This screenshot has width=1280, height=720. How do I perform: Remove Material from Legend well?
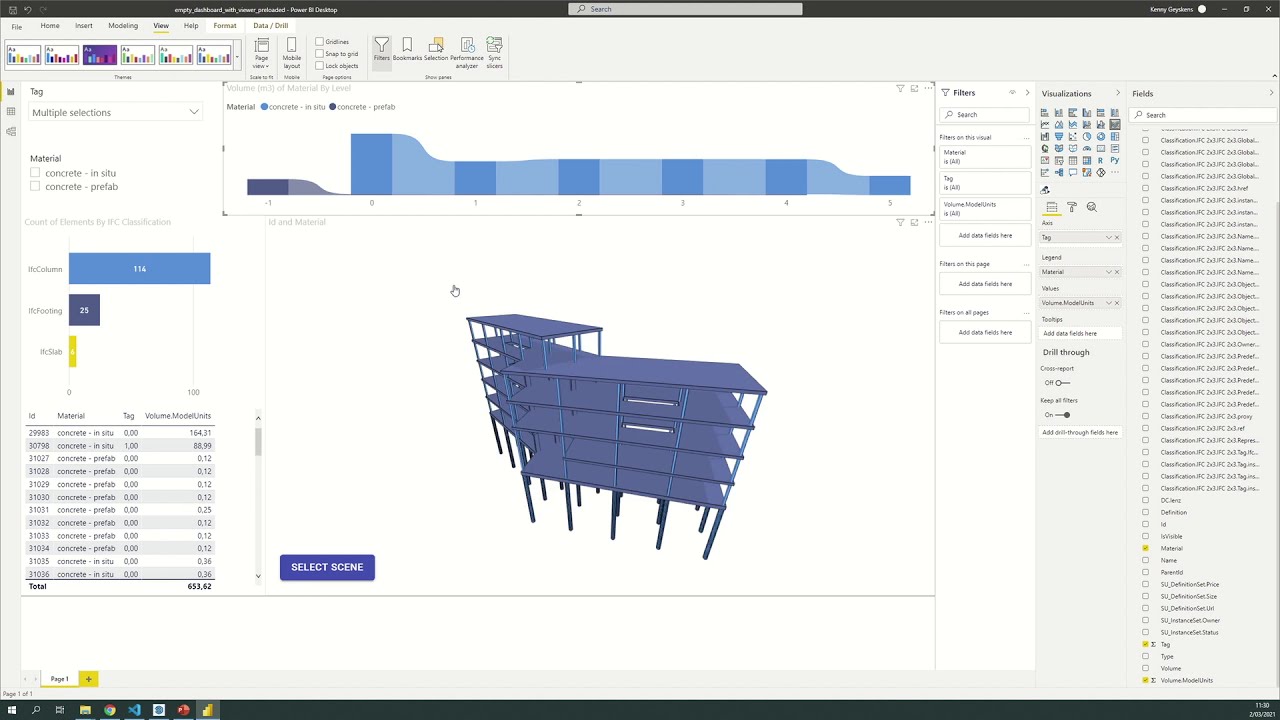1117,272
